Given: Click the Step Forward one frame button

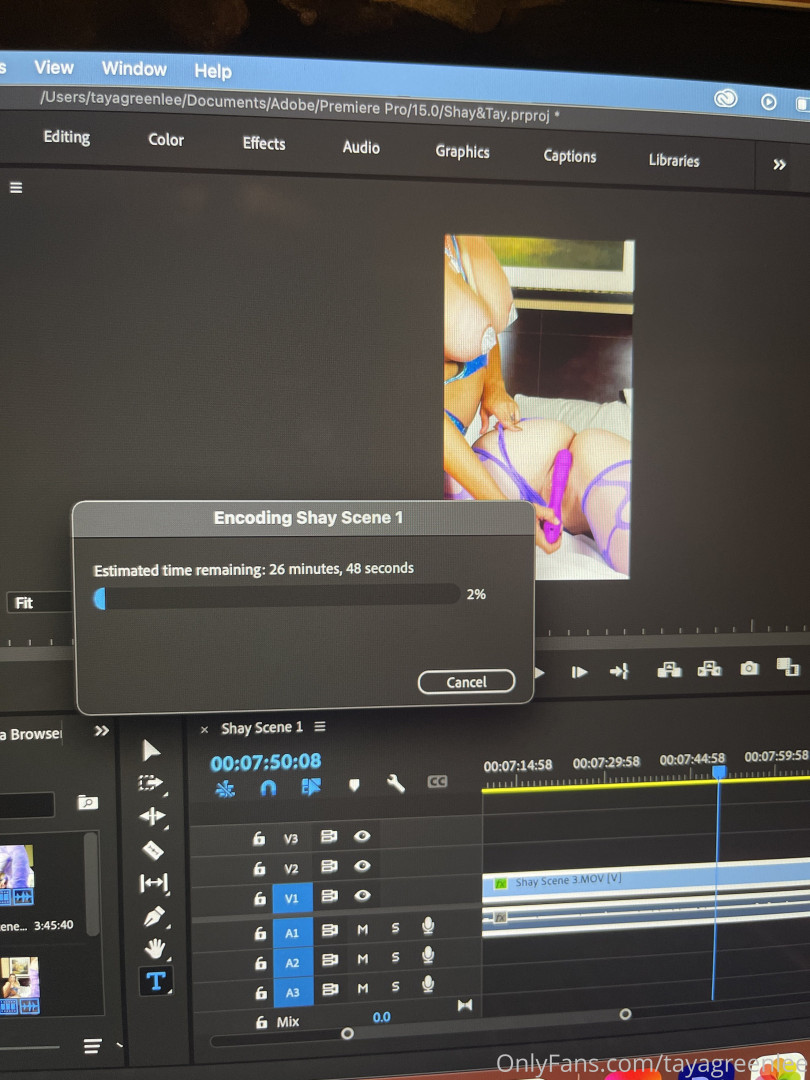Looking at the screenshot, I should (579, 672).
